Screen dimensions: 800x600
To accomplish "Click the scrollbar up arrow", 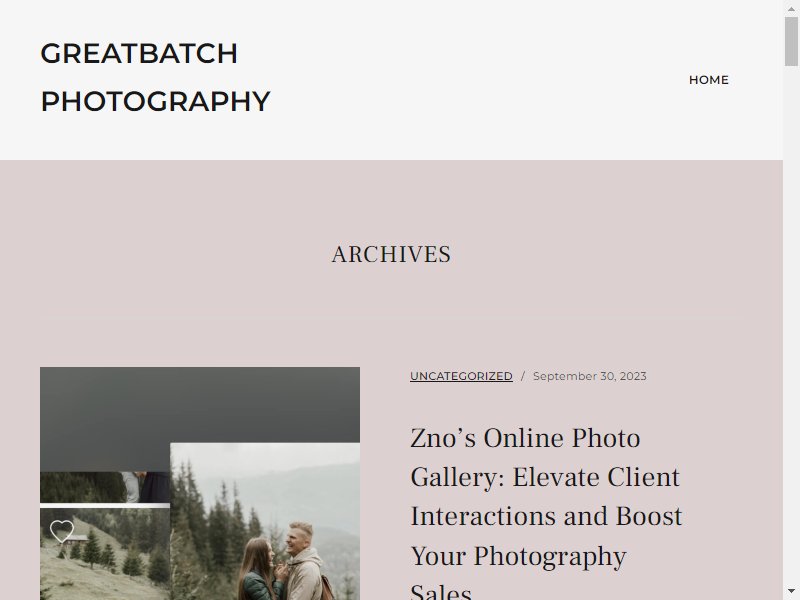I will (x=791, y=8).
